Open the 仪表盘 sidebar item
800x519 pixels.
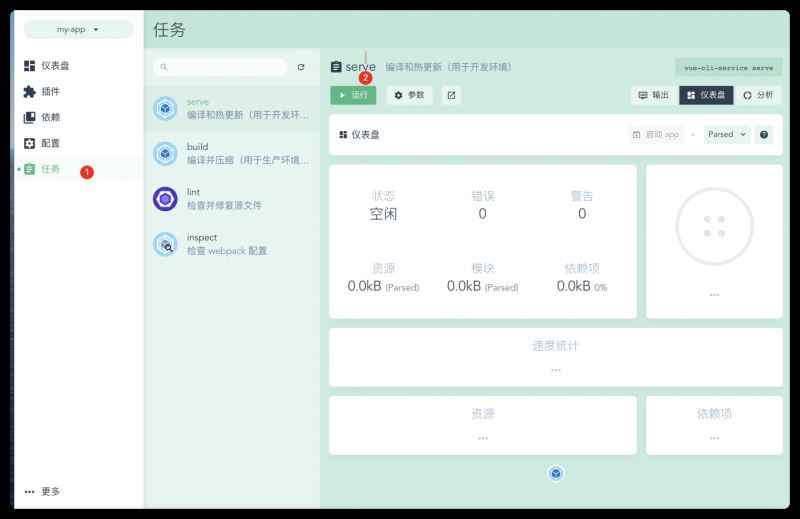[79, 66]
